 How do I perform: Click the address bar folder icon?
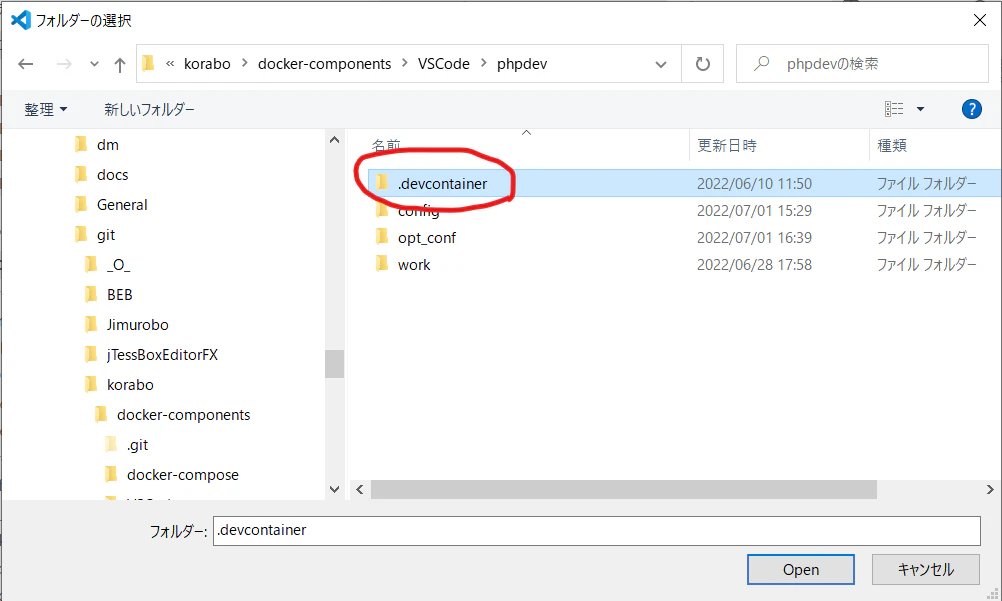pyautogui.click(x=148, y=63)
